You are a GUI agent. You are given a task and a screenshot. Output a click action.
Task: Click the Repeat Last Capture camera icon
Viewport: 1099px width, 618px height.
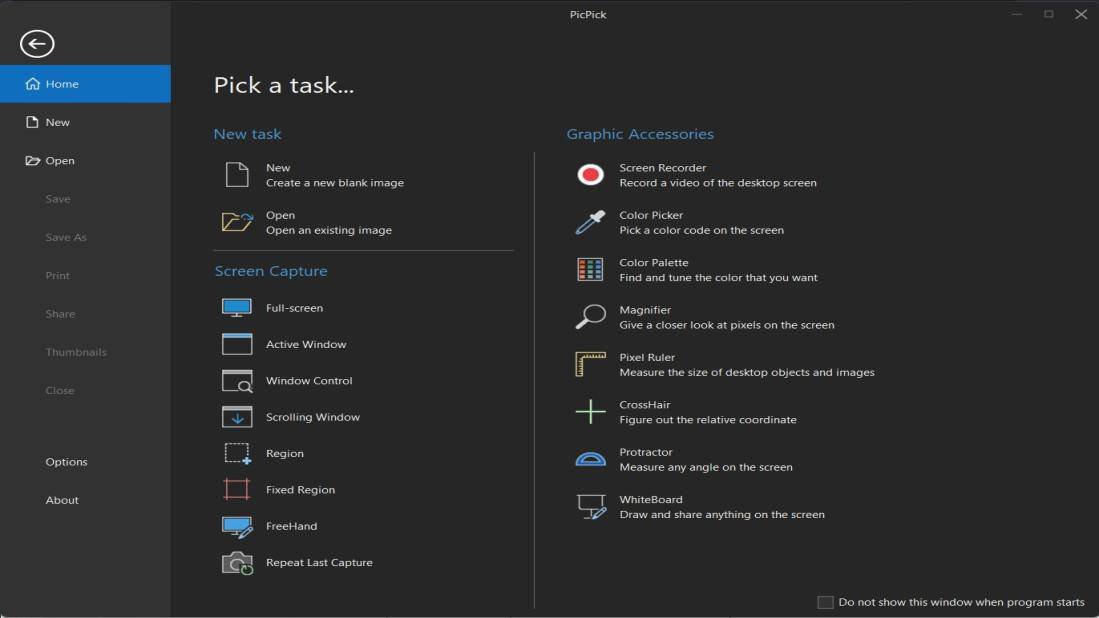point(237,563)
